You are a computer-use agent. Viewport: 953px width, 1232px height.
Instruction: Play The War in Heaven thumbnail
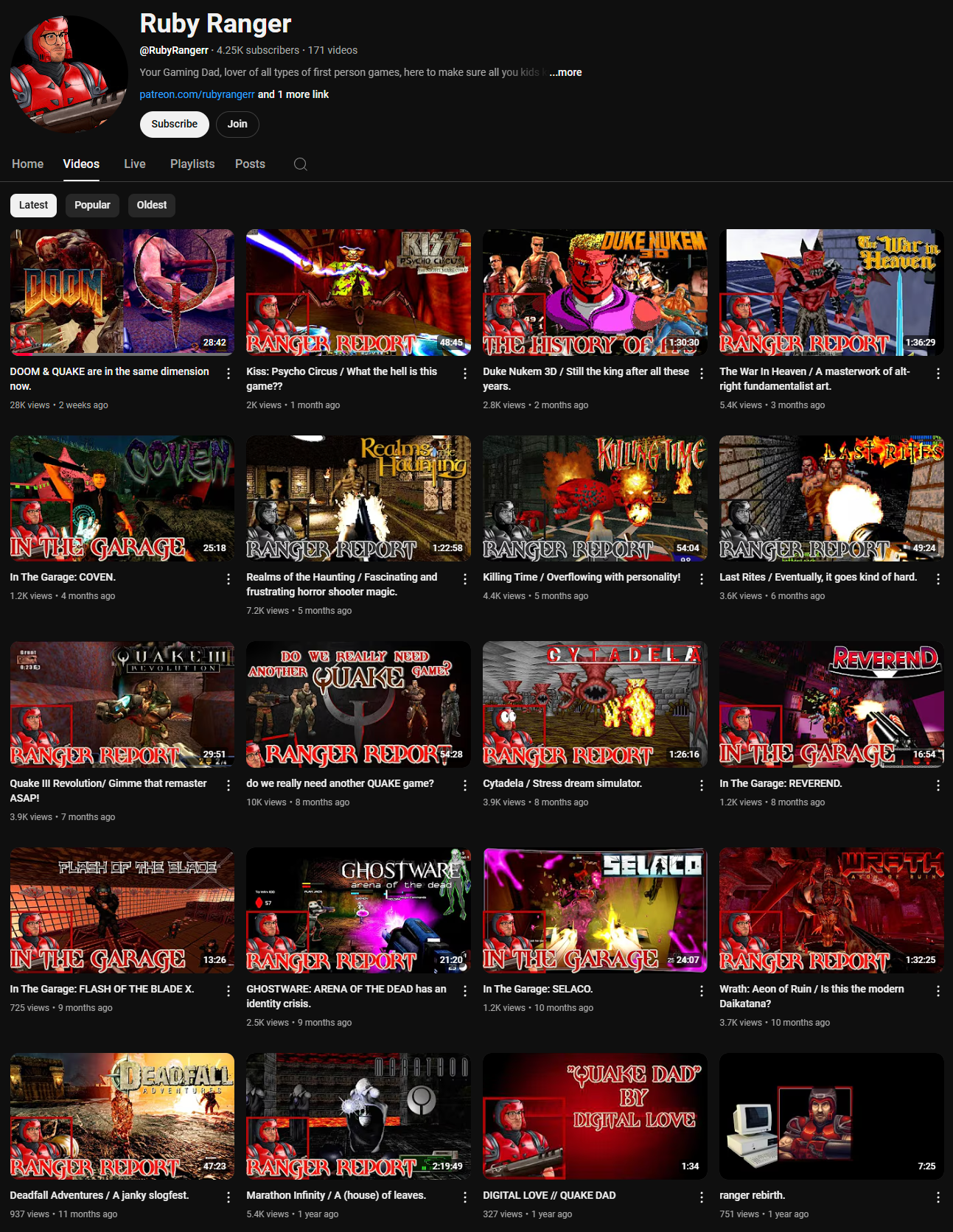(x=831, y=292)
